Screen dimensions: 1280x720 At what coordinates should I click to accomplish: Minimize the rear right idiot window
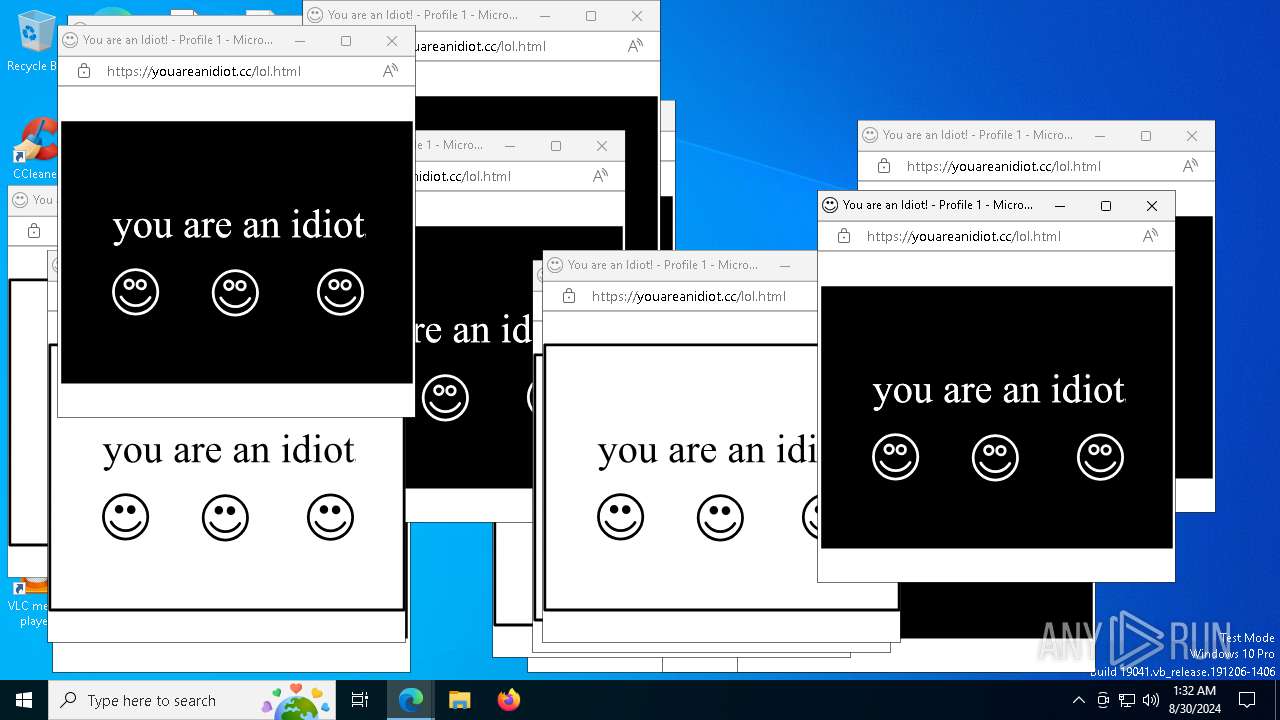(1100, 136)
